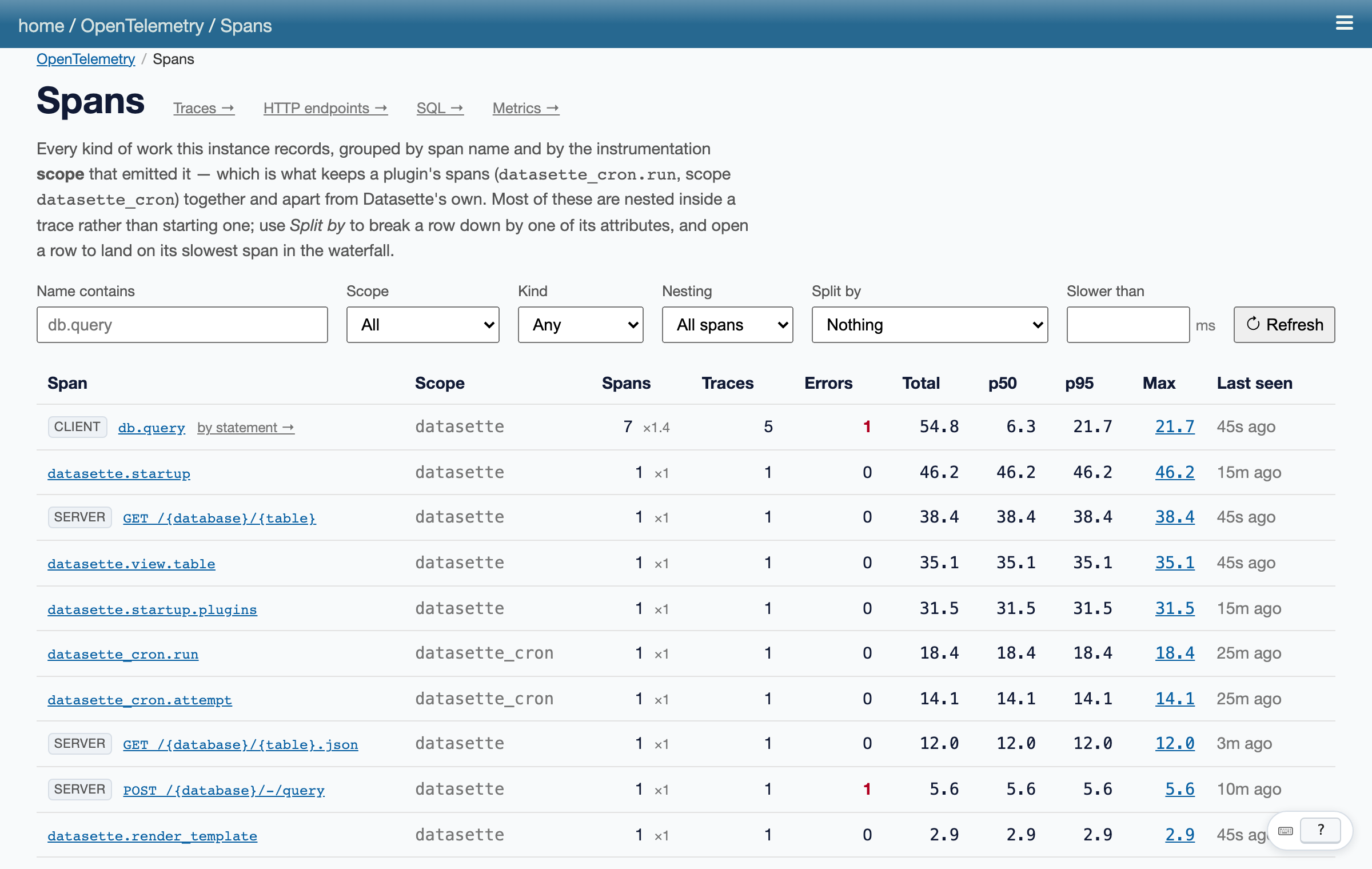
Task: Click the Max value 12.0 link
Action: tap(1175, 743)
